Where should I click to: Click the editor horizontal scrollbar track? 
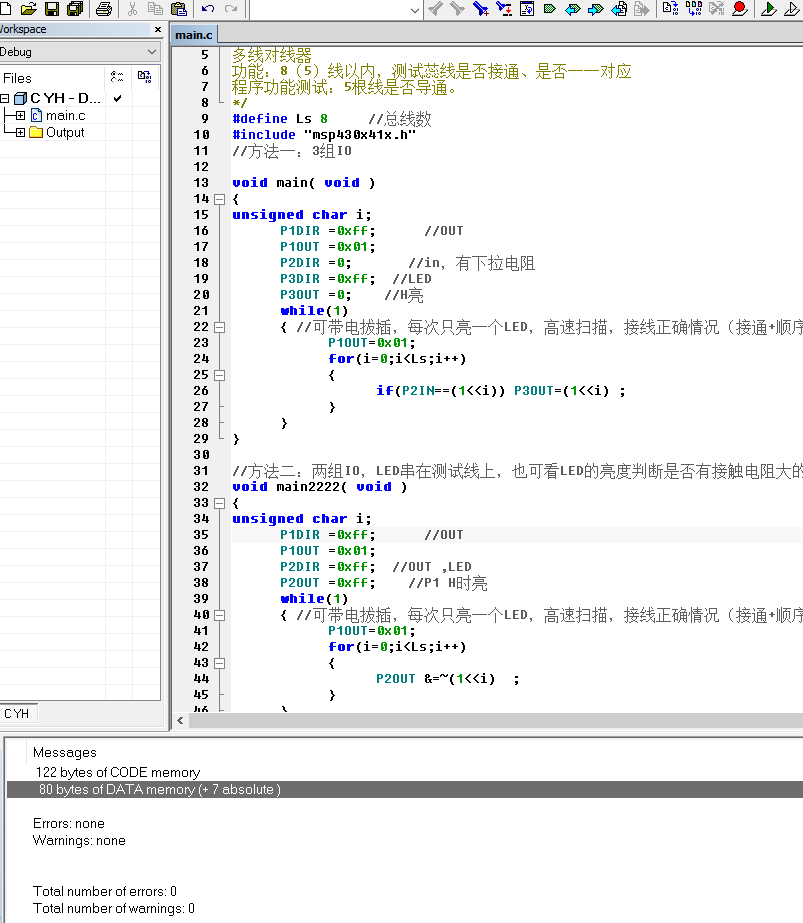tap(495, 721)
